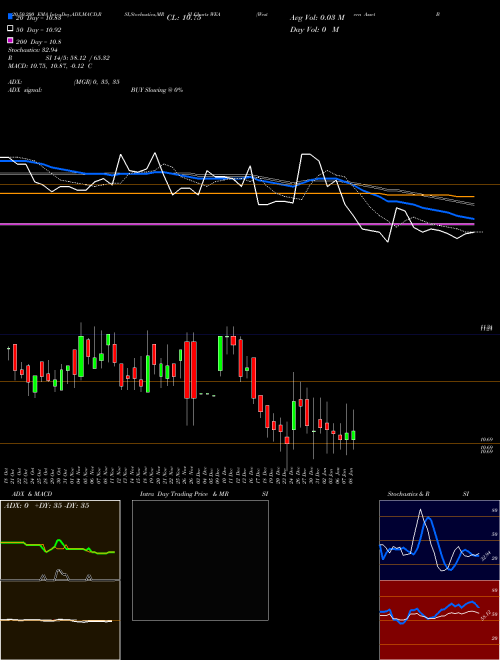Select the '200 Day - 10.8' legend text
The width and height of the screenshot is (500, 660).
point(39,42)
